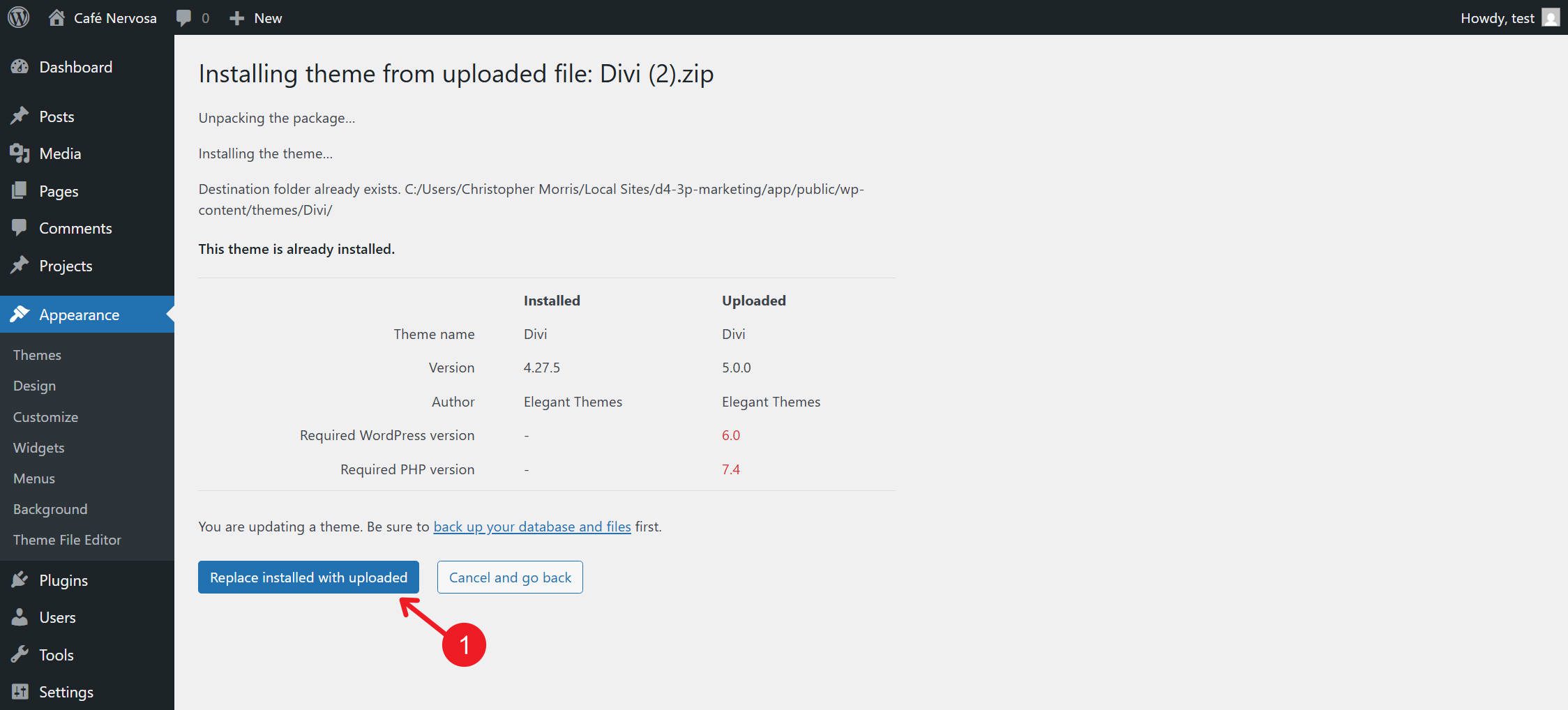Image resolution: width=1568 pixels, height=710 pixels.
Task: Open Themes under Appearance
Action: tap(36, 354)
